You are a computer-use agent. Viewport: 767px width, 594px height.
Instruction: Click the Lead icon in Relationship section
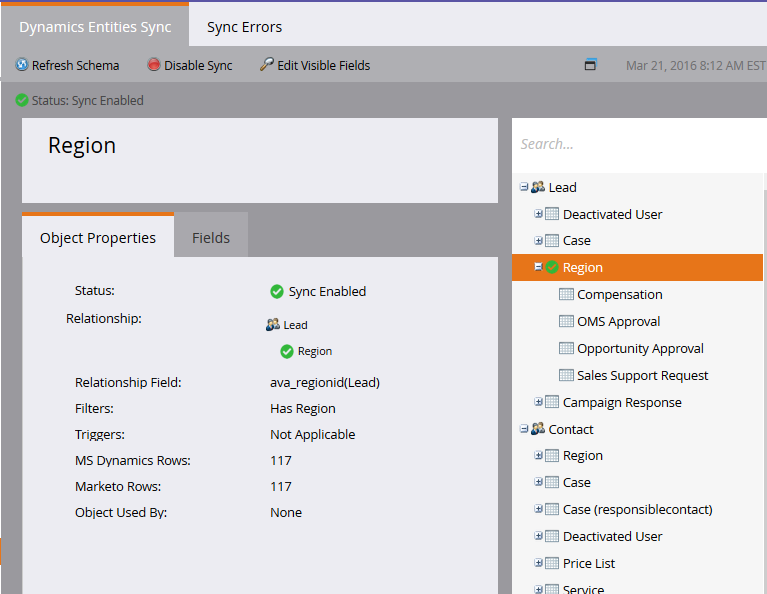pyautogui.click(x=272, y=324)
